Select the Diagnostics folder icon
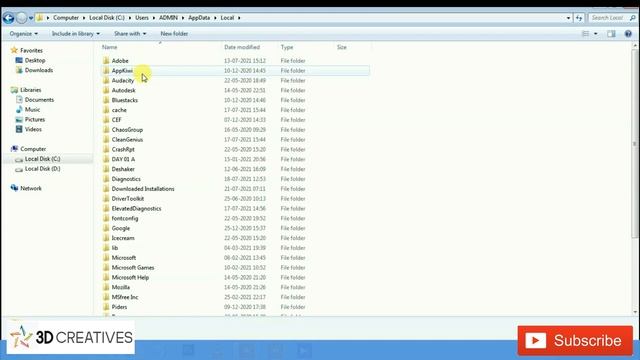Image resolution: width=640 pixels, height=360 pixels. pos(106,179)
